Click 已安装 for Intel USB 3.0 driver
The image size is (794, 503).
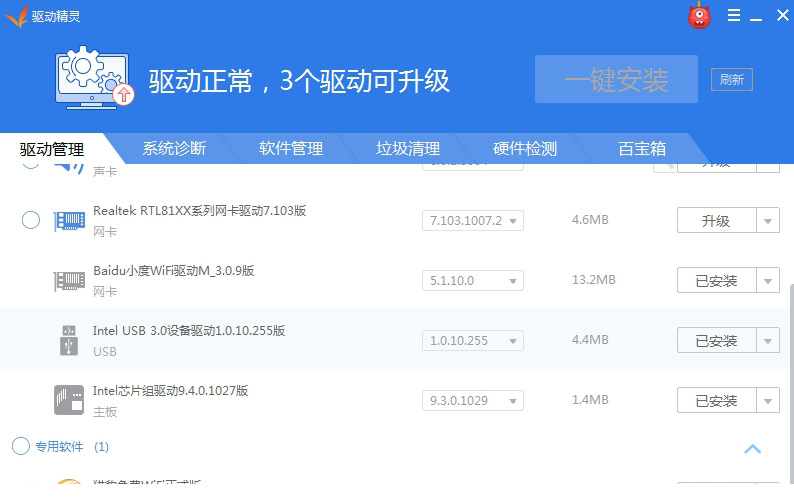[717, 340]
